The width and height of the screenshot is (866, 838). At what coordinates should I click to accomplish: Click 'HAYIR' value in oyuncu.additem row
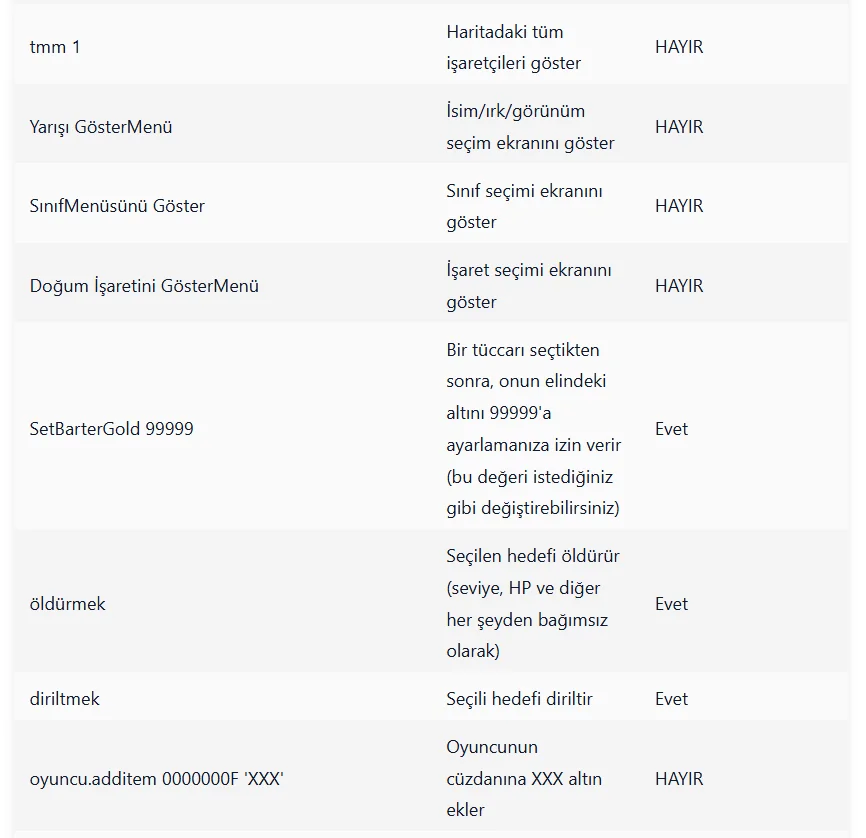point(679,779)
